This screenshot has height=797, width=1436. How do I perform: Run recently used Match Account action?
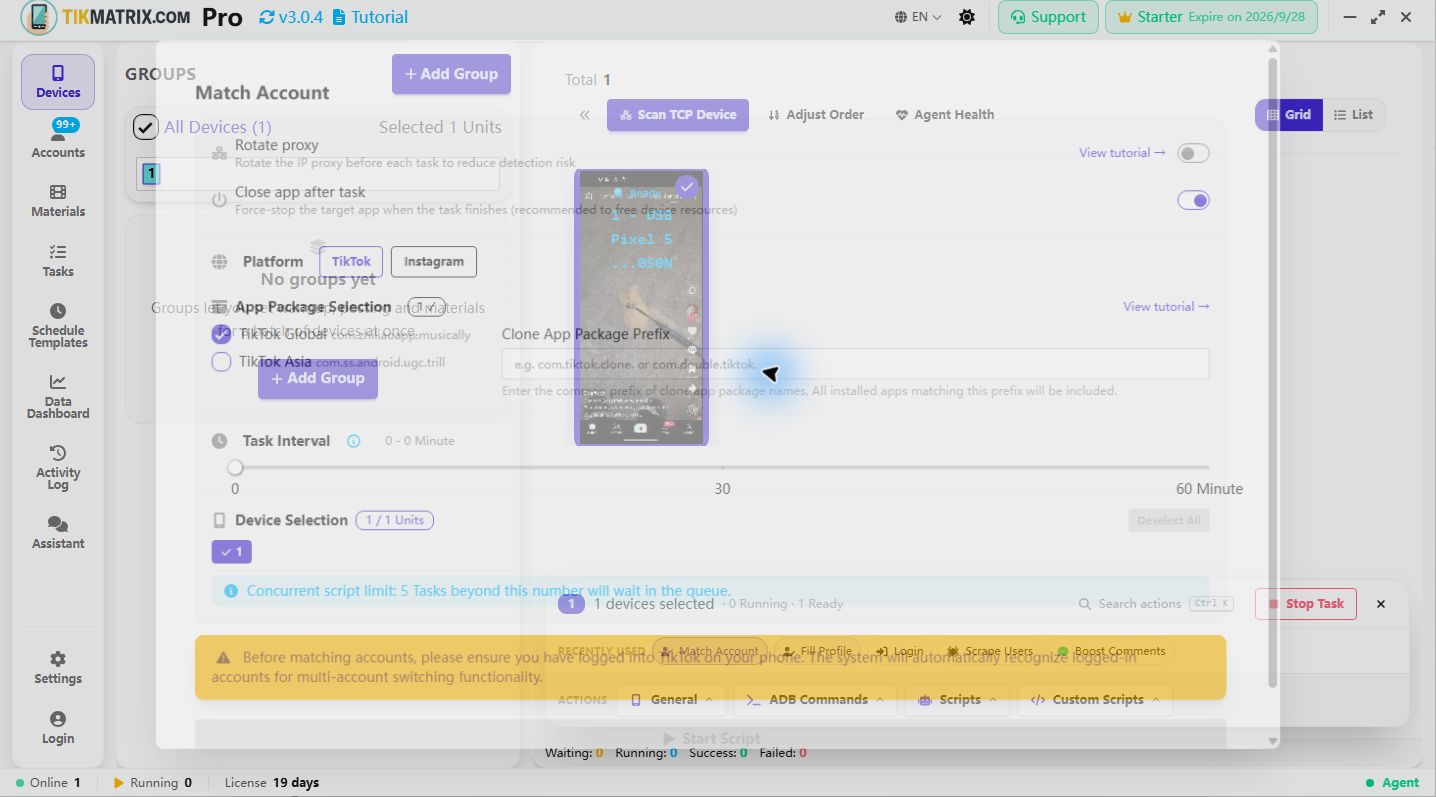coord(710,651)
